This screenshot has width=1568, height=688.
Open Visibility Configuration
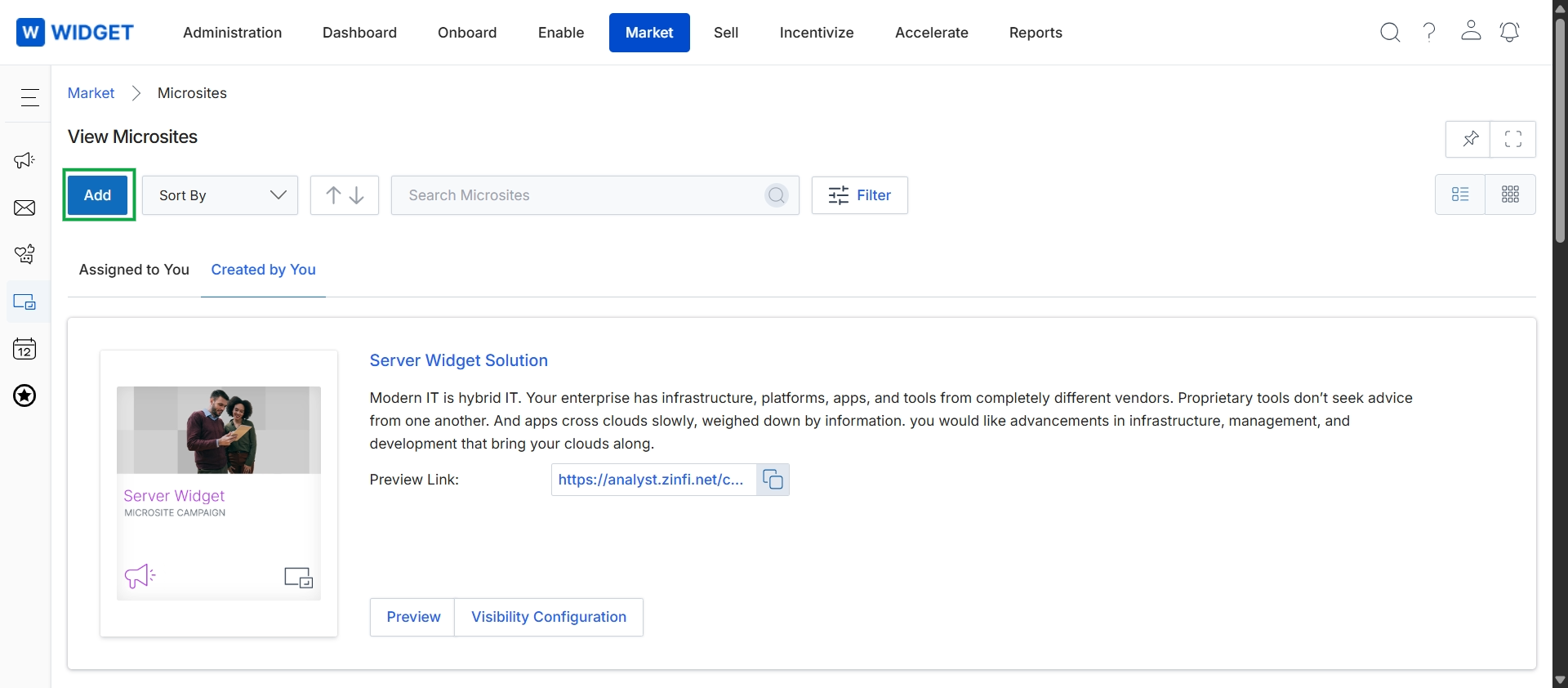(549, 617)
